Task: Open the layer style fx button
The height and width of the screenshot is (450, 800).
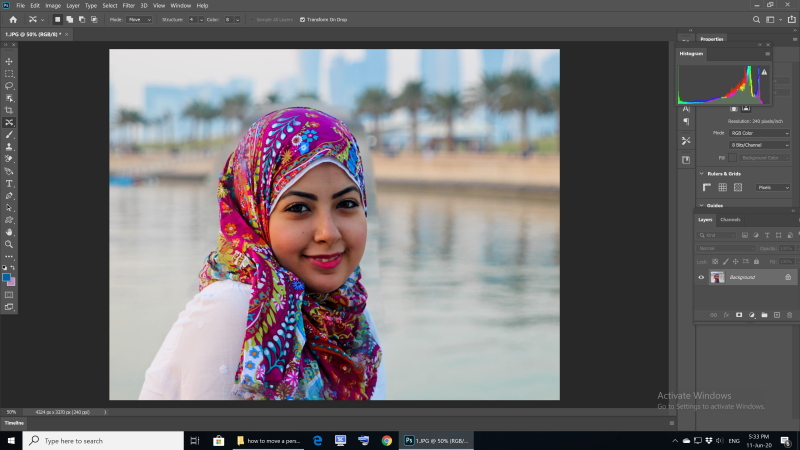Action: tap(726, 315)
